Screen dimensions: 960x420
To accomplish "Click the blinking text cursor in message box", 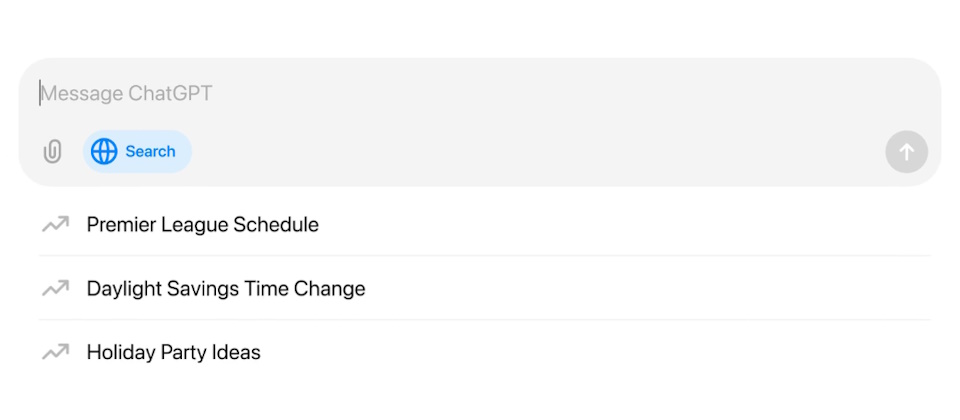I will (40, 94).
